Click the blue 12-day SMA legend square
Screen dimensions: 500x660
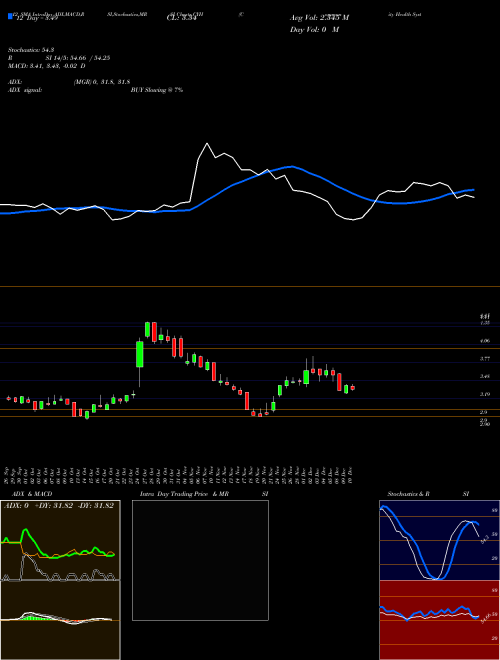click(10, 16)
